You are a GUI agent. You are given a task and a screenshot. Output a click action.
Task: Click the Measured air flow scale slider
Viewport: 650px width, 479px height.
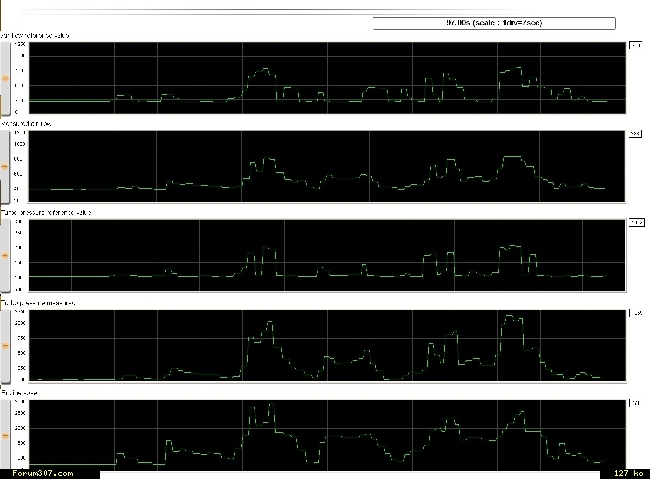coord(5,167)
